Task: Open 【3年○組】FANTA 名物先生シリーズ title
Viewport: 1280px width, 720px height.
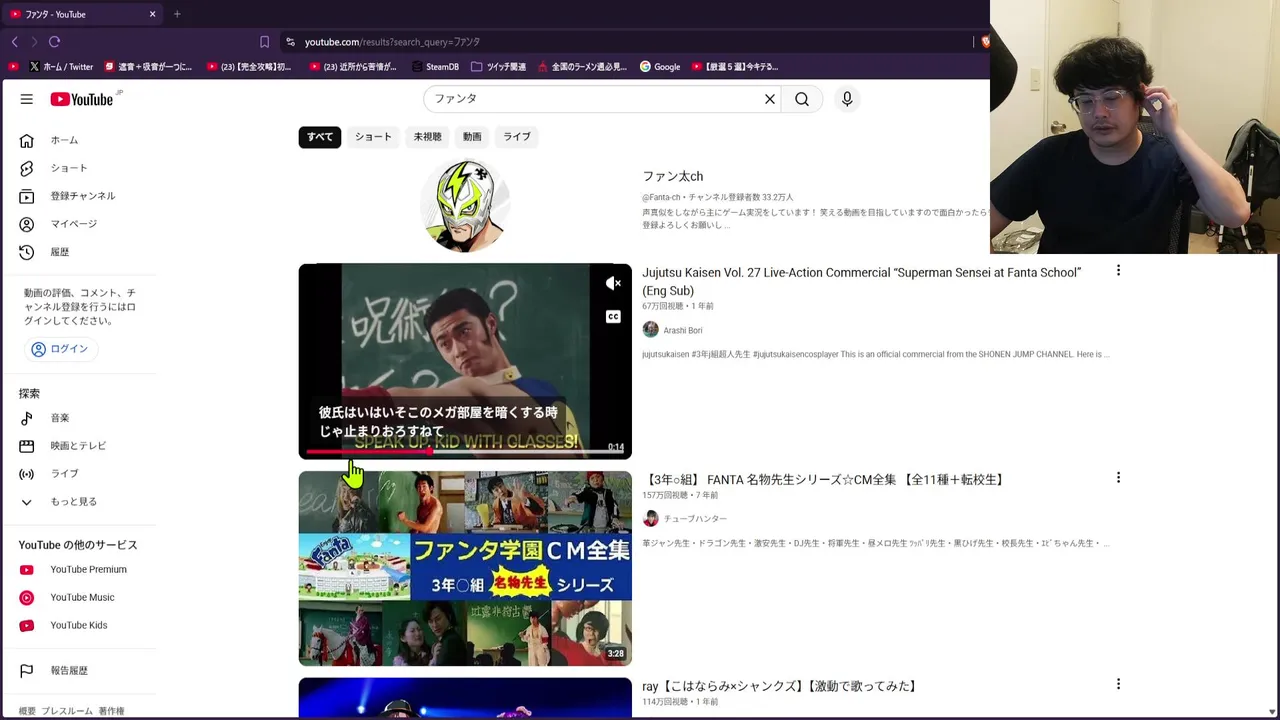Action: [x=824, y=480]
